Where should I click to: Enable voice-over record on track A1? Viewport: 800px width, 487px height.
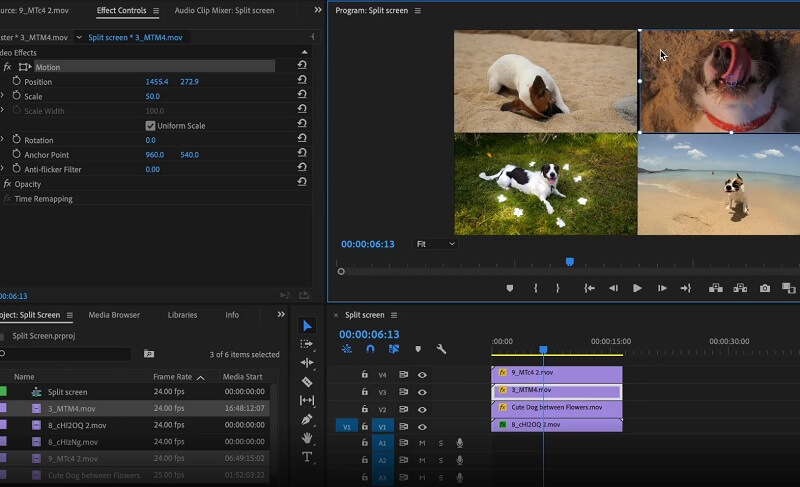click(x=460, y=443)
